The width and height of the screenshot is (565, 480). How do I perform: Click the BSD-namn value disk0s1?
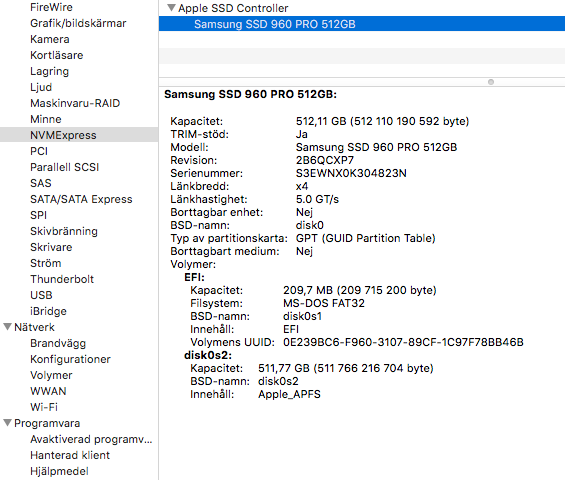tap(302, 316)
